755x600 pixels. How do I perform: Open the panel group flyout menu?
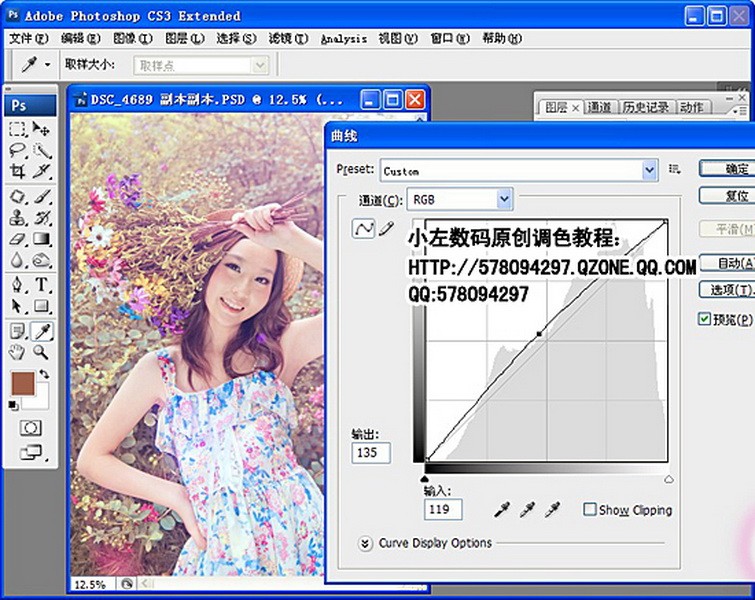click(738, 111)
